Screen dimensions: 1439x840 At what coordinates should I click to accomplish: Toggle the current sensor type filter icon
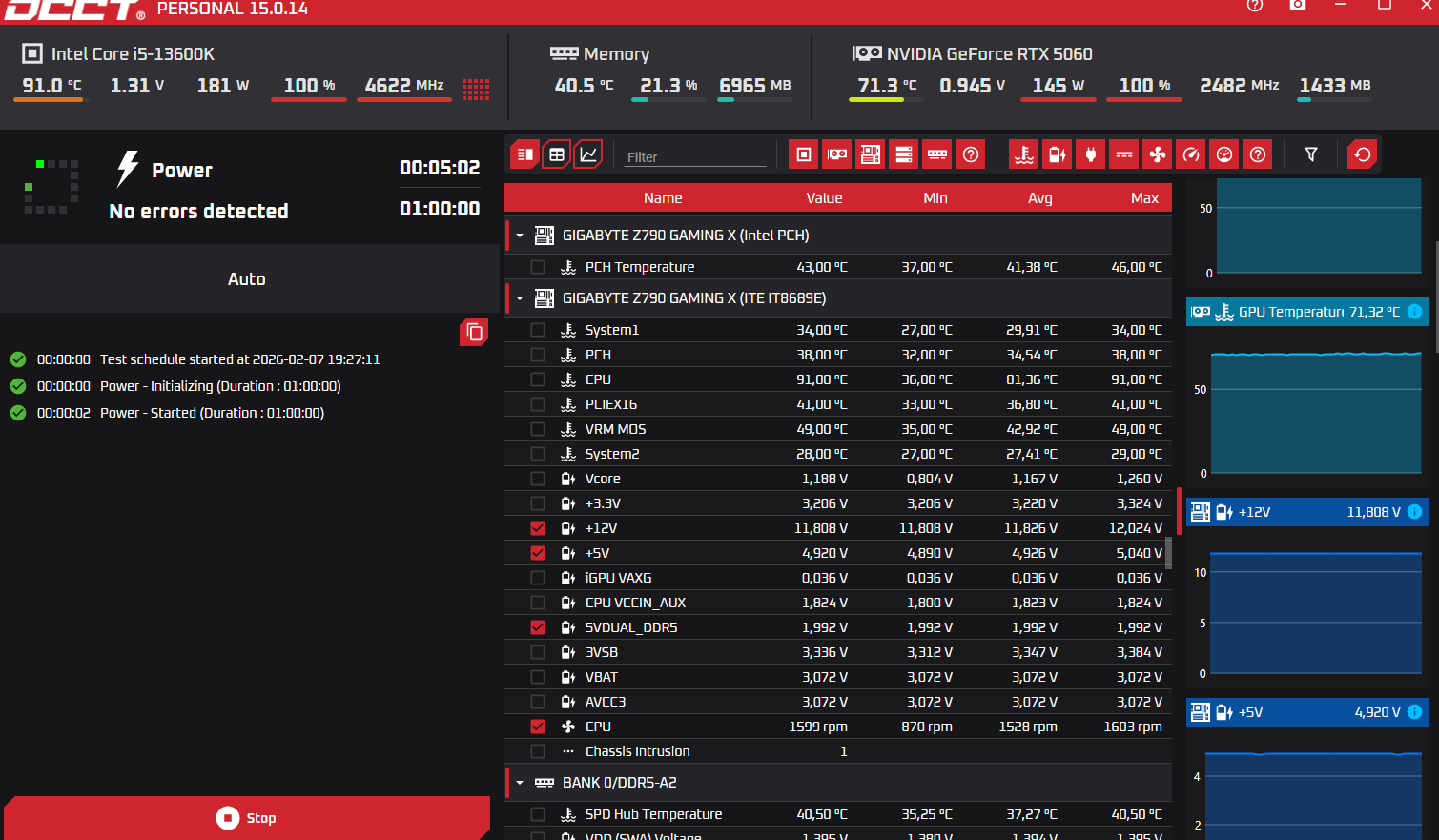pyautogui.click(x=1124, y=154)
